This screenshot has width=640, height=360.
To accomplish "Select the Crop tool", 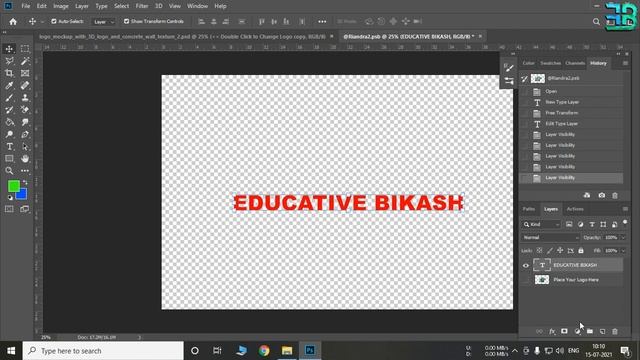I will tap(9, 73).
